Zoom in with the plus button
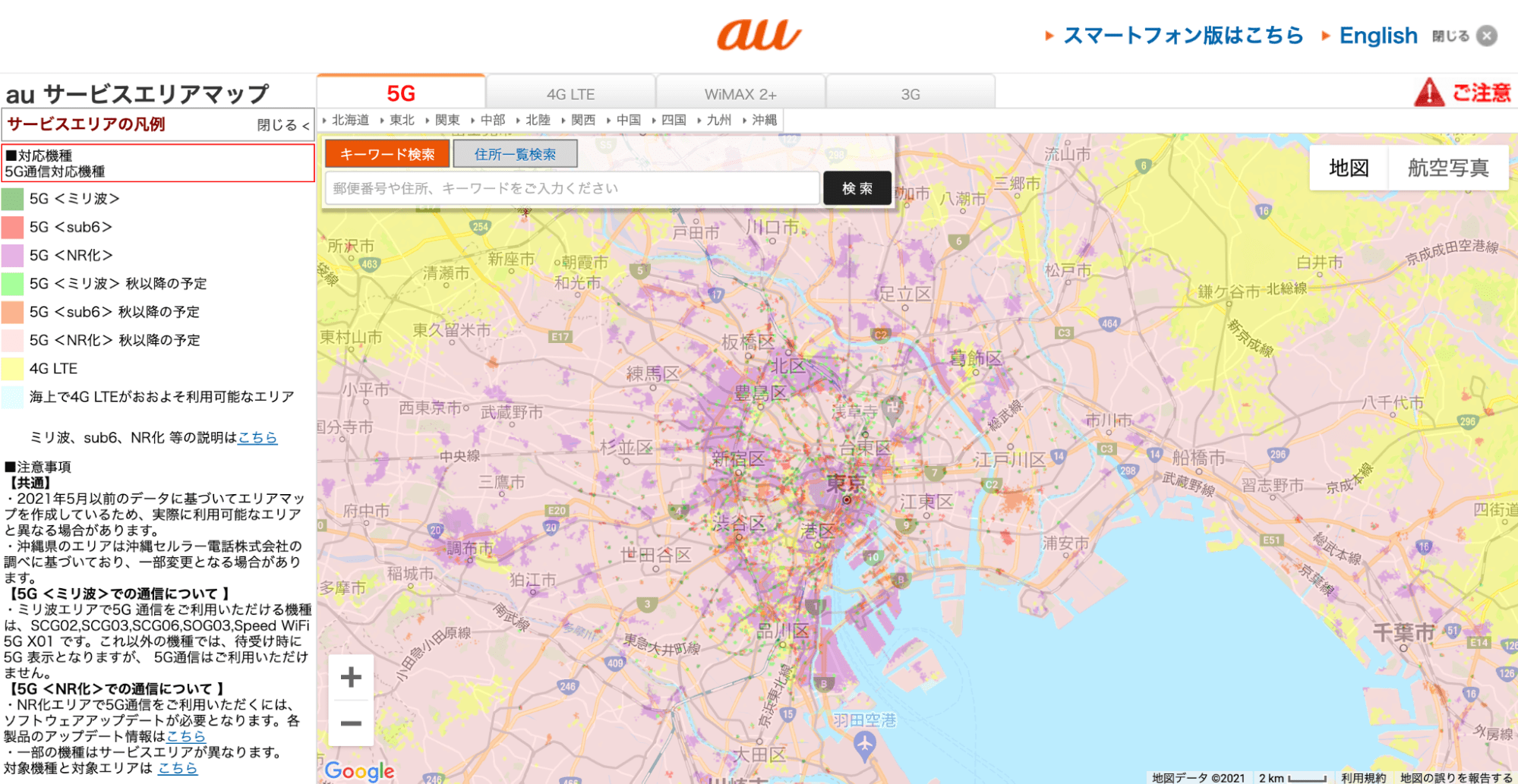 (x=351, y=677)
